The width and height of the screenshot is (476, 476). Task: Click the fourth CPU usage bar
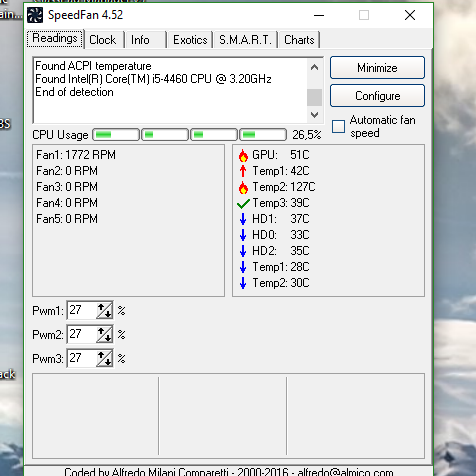click(x=263, y=135)
